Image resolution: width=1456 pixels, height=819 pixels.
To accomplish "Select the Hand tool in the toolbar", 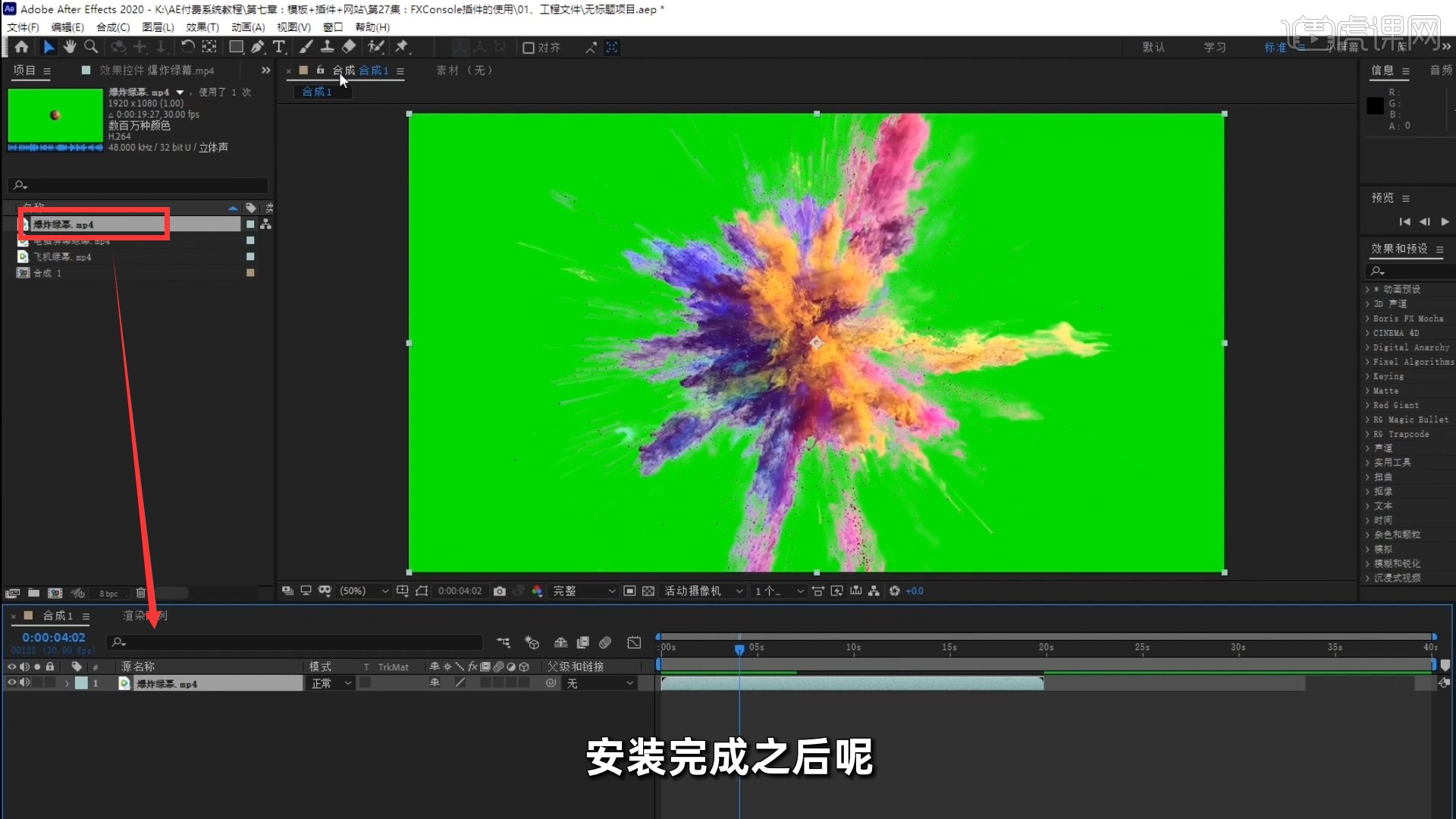I will pyautogui.click(x=69, y=46).
